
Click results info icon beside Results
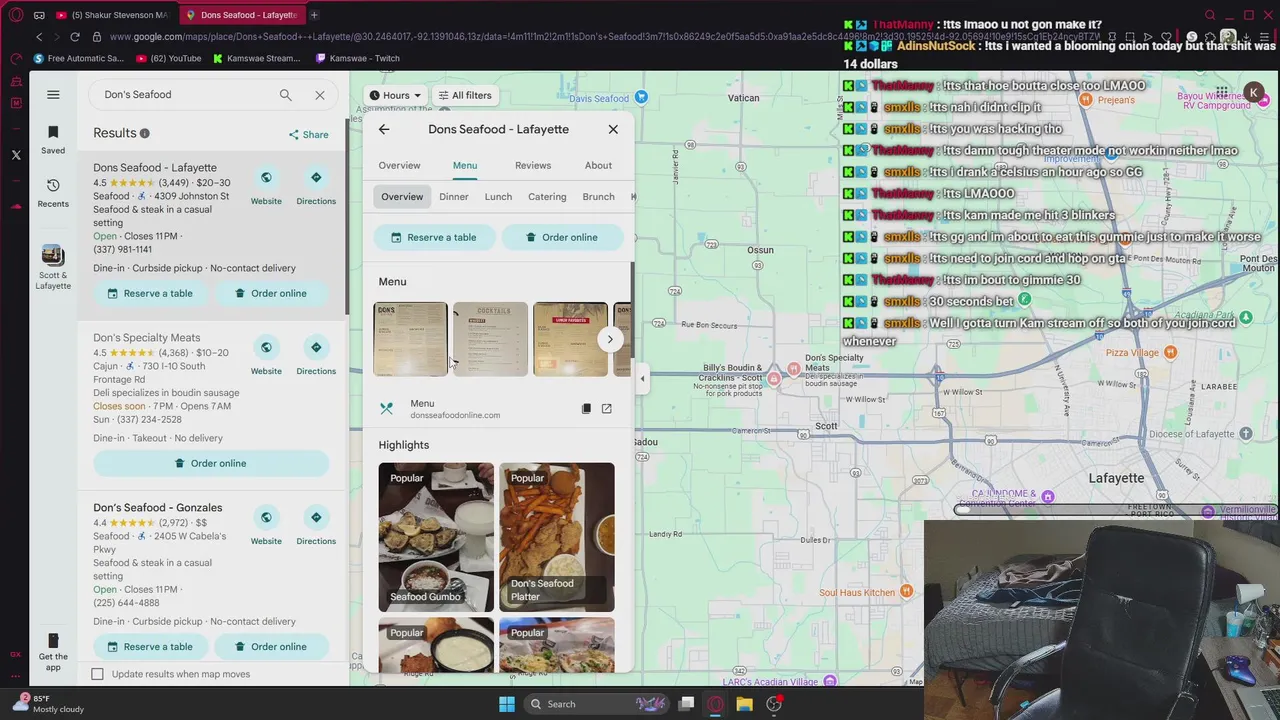click(145, 133)
